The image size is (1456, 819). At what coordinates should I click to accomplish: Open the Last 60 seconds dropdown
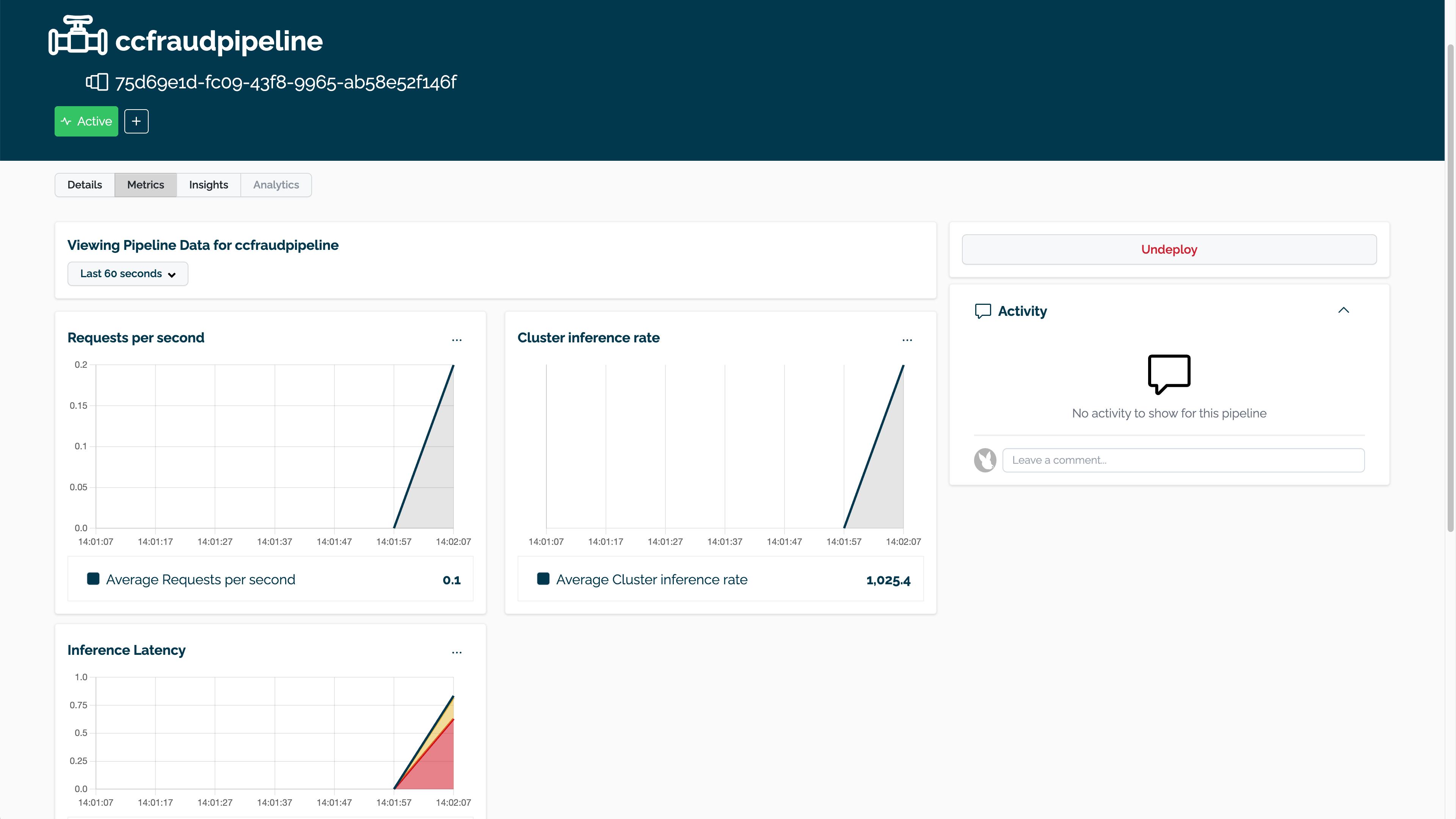click(128, 273)
